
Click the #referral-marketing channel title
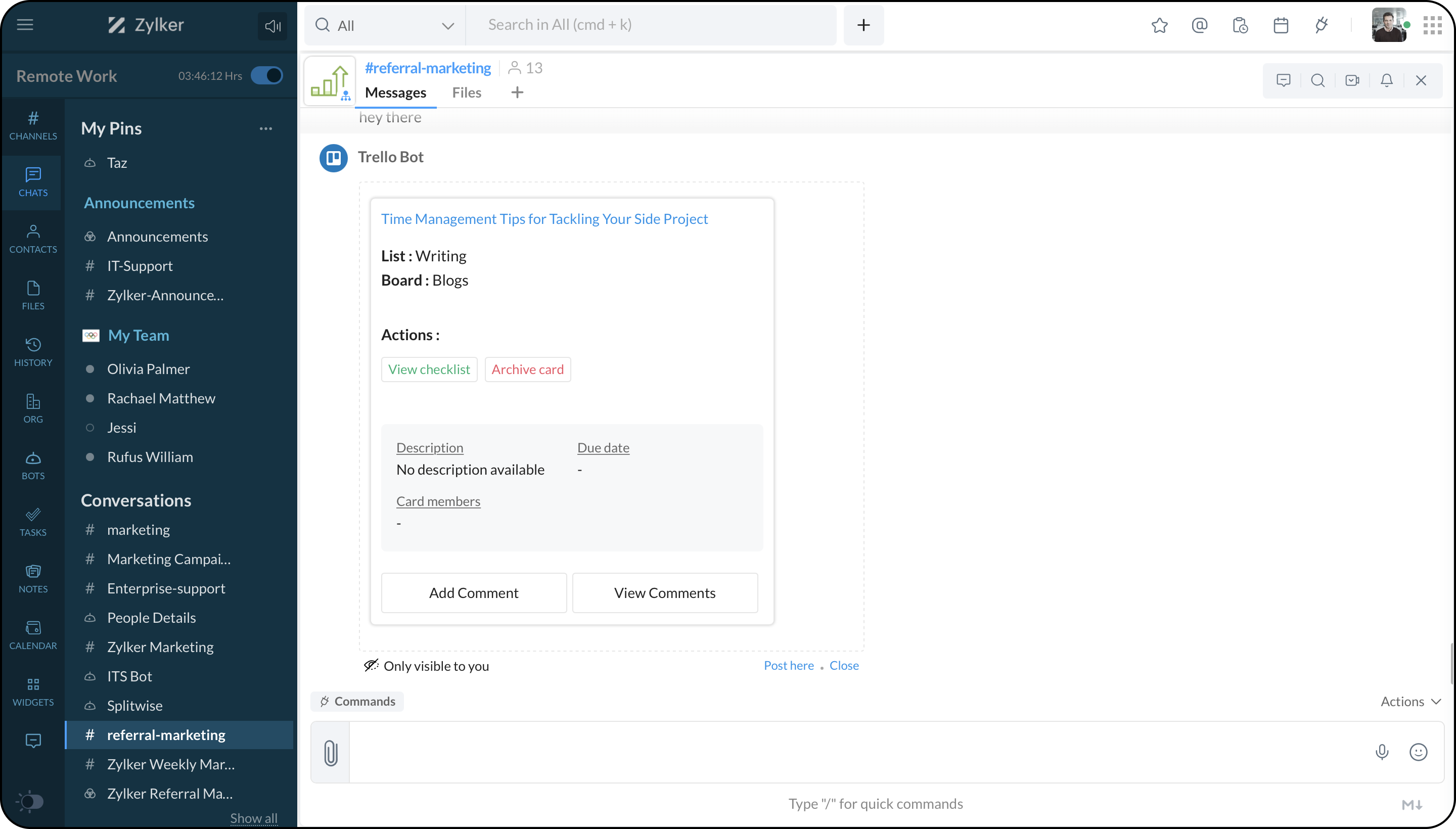coord(428,68)
